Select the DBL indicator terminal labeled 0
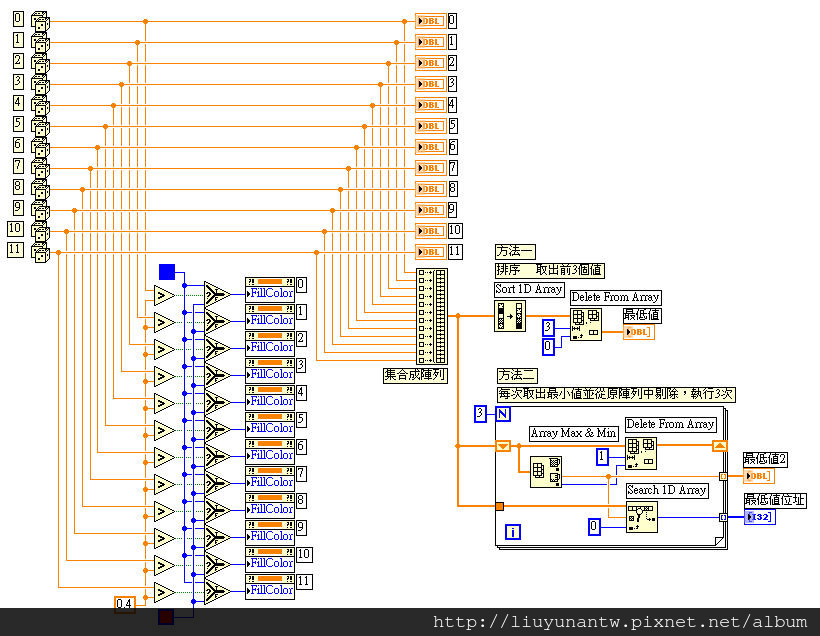 point(430,21)
